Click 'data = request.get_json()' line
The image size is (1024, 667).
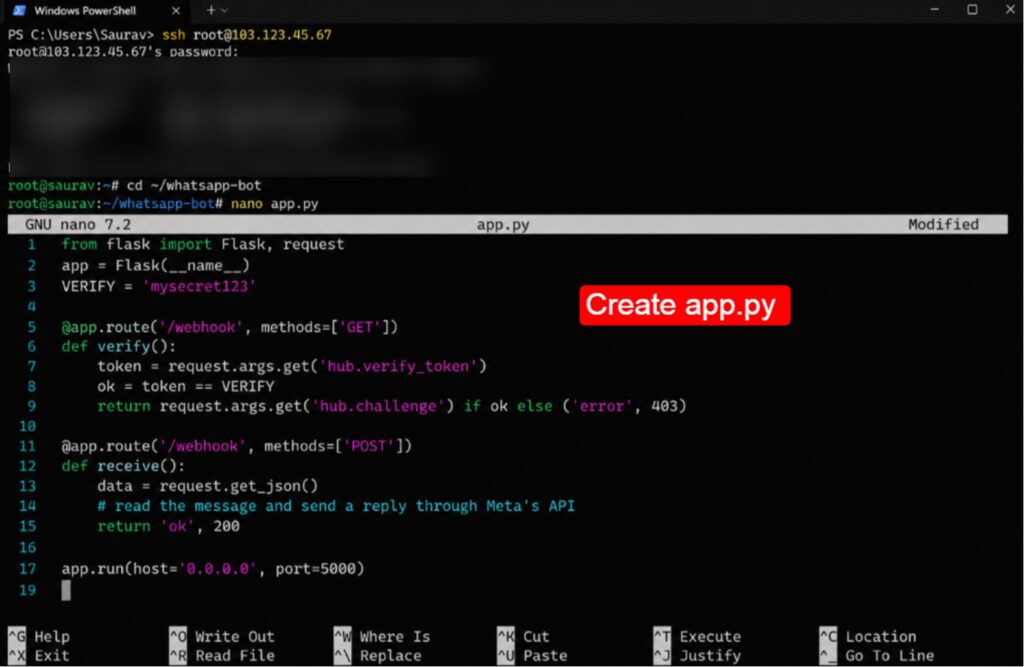208,486
